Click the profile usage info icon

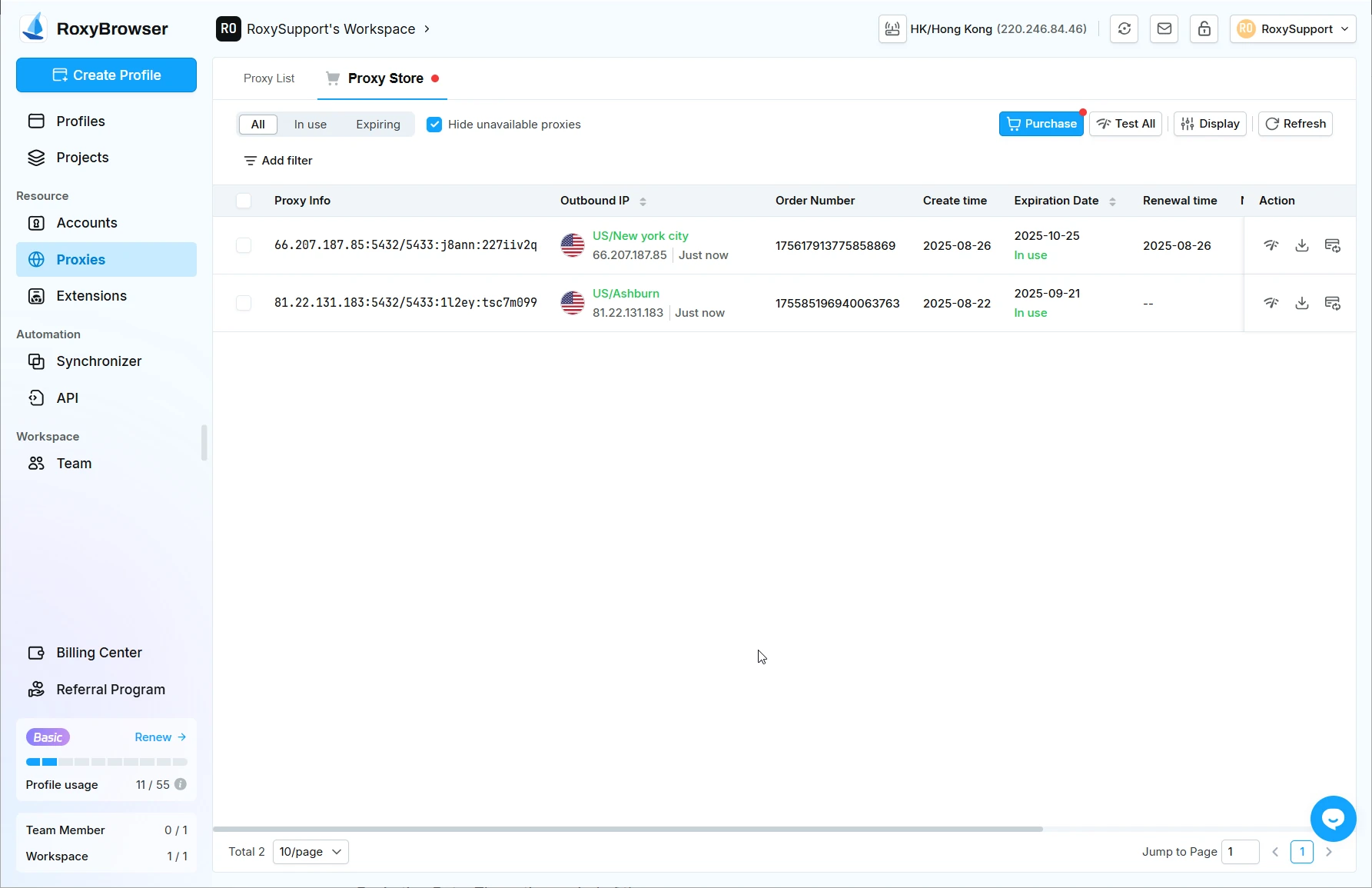tap(181, 784)
